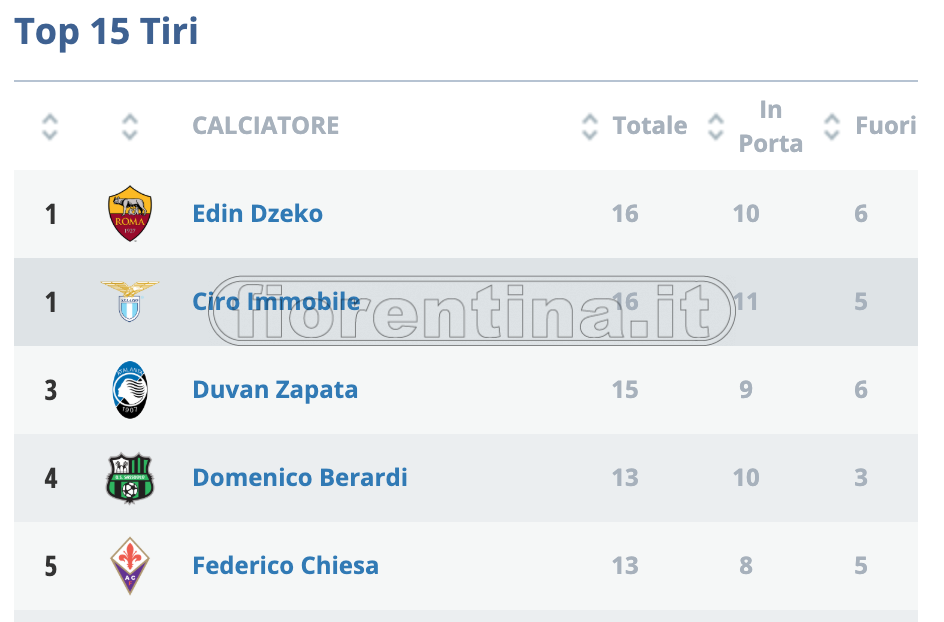Open Edin Dzeko player link
944x622 pixels.
257,213
